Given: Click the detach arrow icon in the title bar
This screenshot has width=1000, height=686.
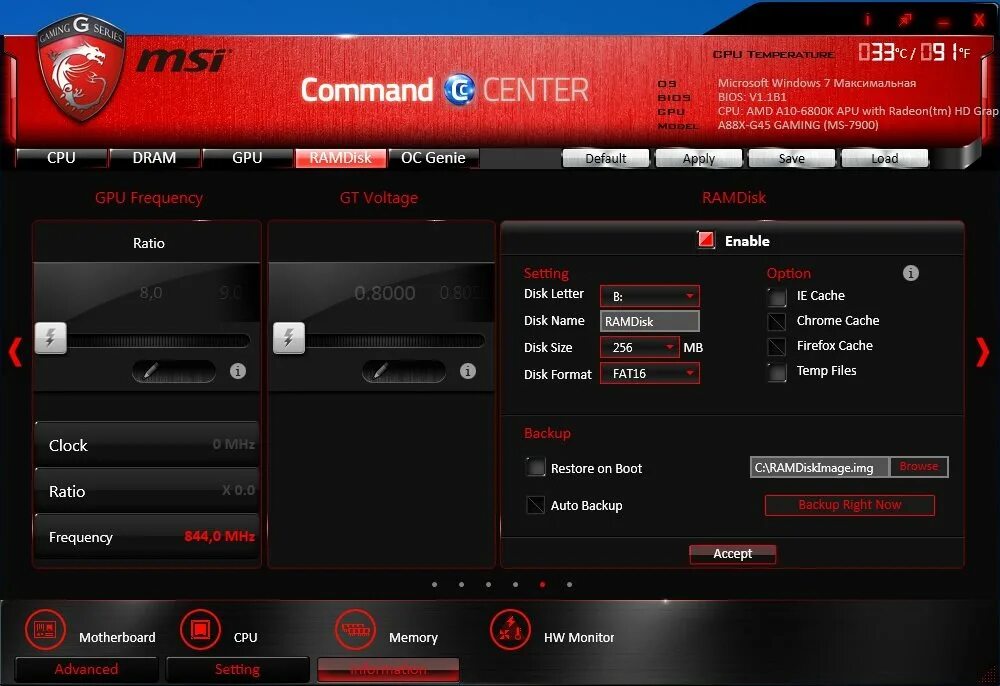Looking at the screenshot, I should click(905, 20).
